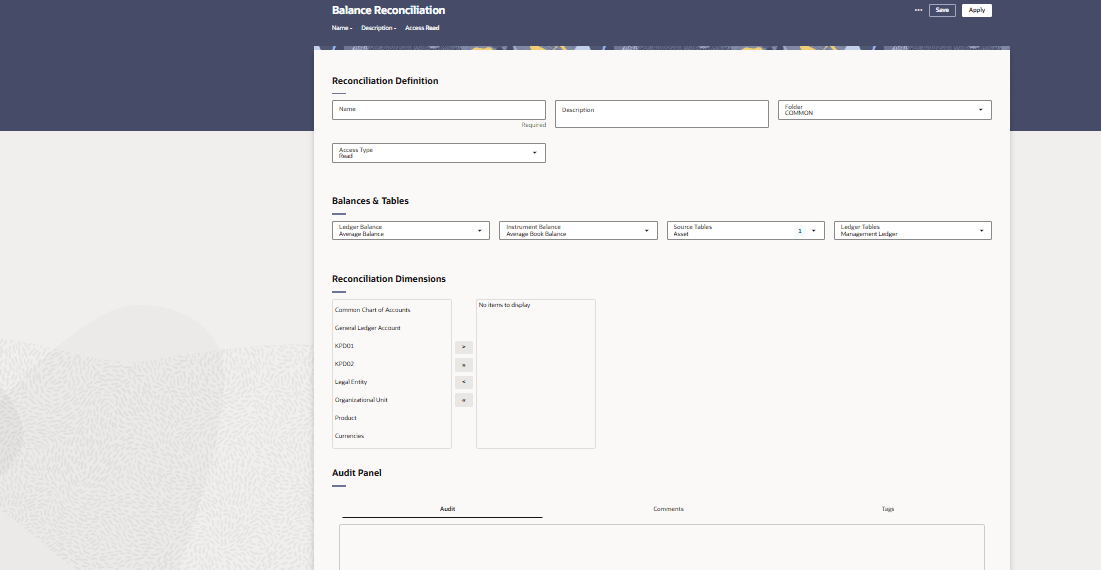This screenshot has height=570, width=1101.
Task: Open the three-dots more actions menu
Action: tap(918, 10)
